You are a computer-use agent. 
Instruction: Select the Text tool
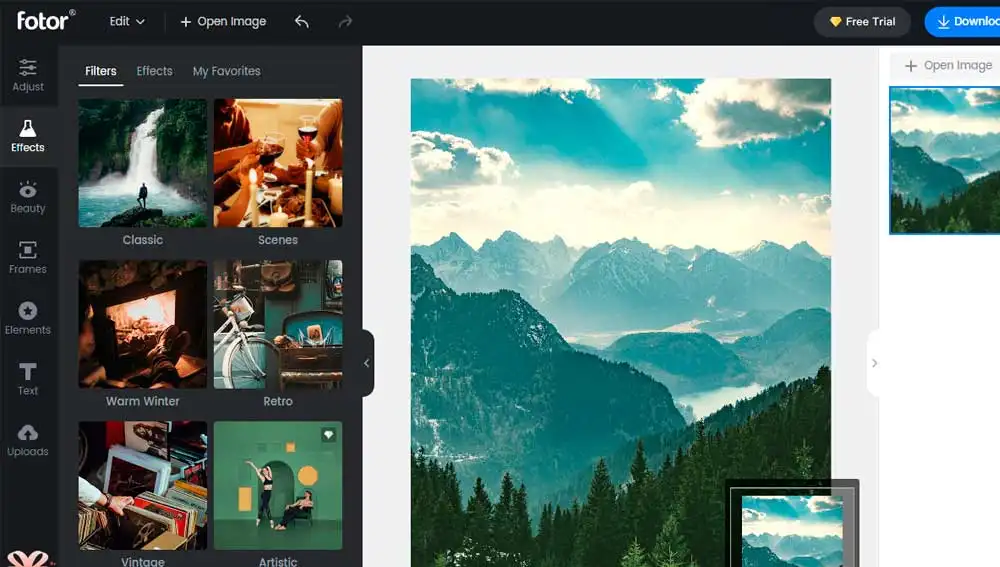tap(28, 379)
